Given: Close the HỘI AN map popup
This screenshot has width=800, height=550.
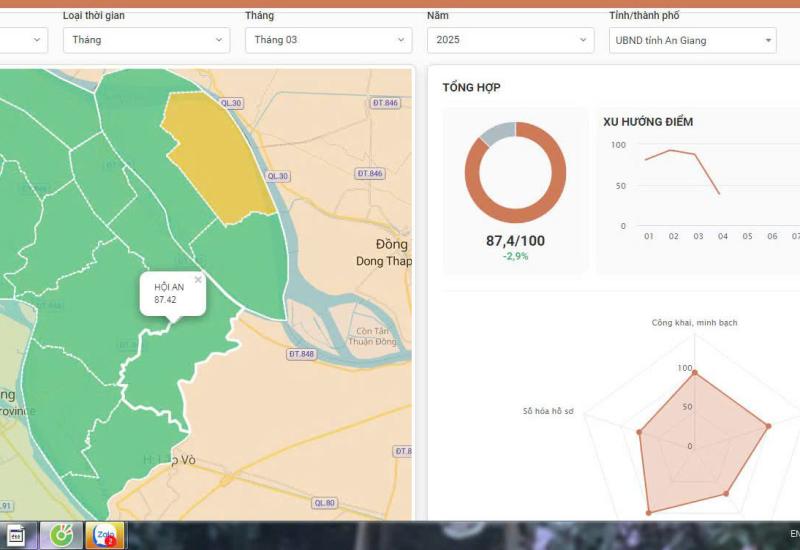Looking at the screenshot, I should [x=198, y=280].
